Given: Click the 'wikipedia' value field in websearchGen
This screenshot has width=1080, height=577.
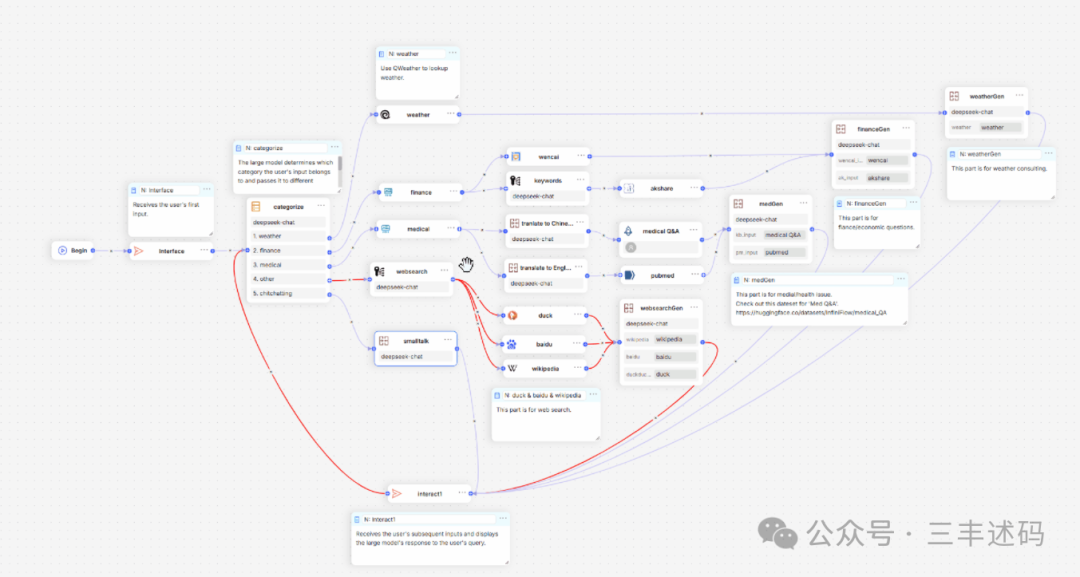Looking at the screenshot, I should [x=675, y=339].
